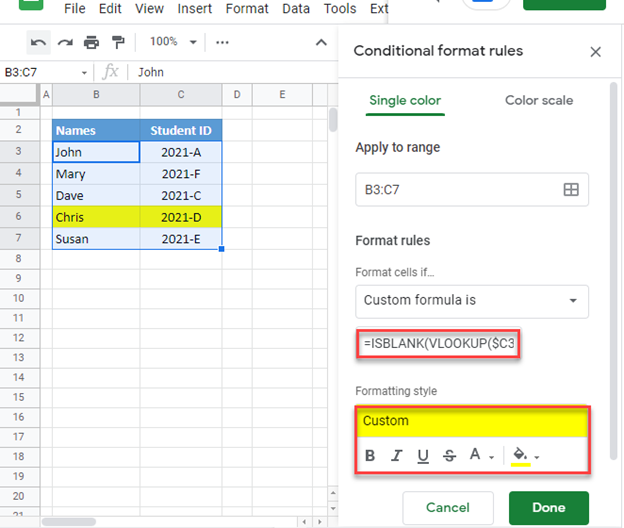This screenshot has width=624, height=528.
Task: Close the Conditional format rules panel
Action: (595, 52)
